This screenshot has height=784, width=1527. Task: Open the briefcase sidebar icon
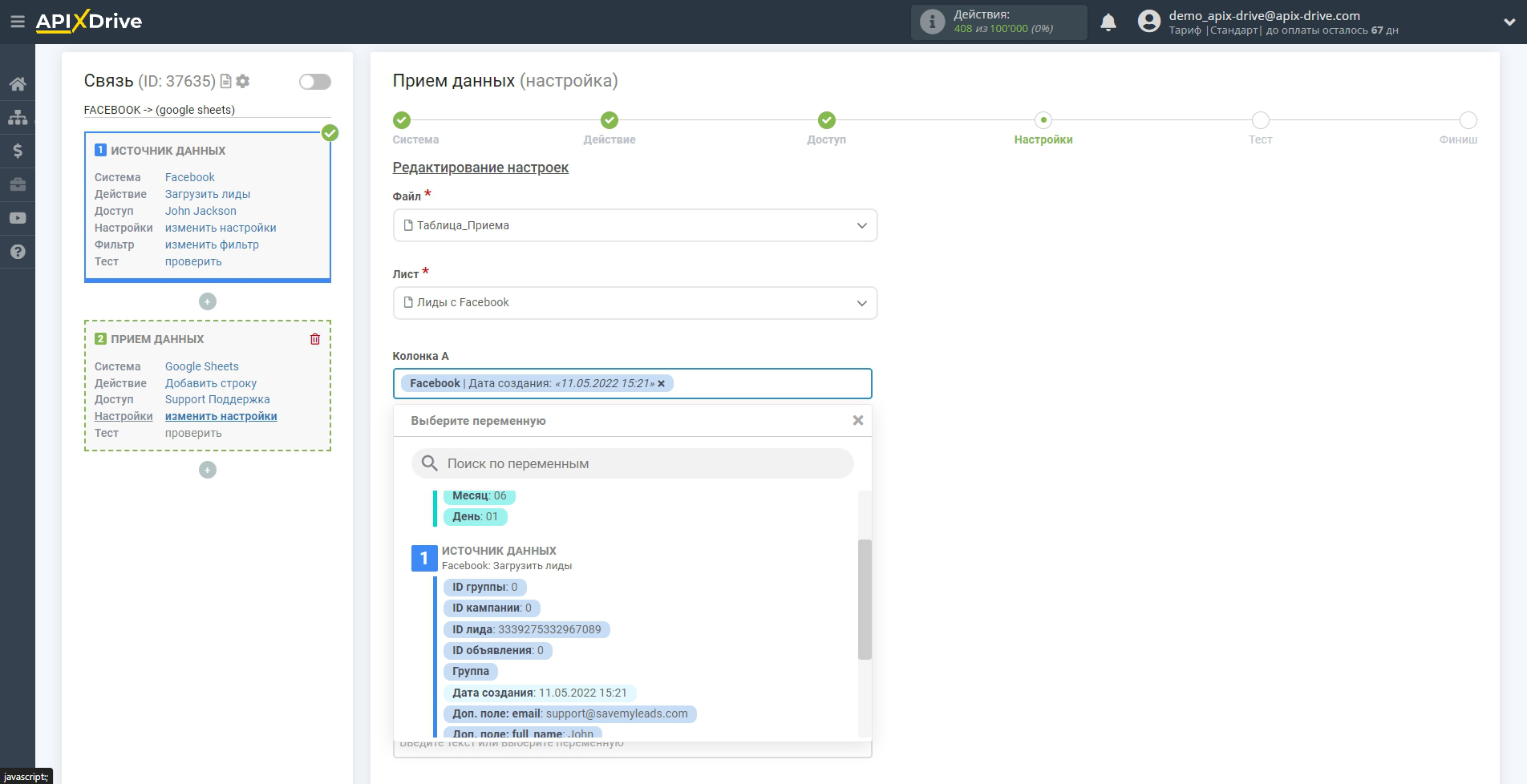[18, 184]
